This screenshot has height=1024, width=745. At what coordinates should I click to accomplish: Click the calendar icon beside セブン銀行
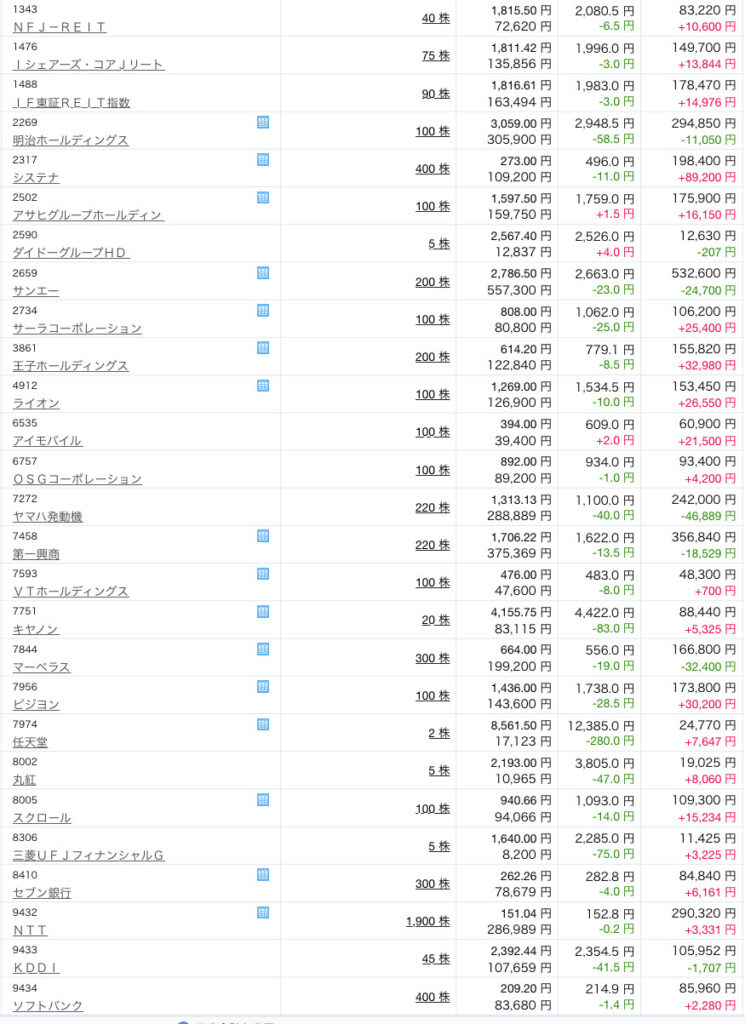click(263, 874)
